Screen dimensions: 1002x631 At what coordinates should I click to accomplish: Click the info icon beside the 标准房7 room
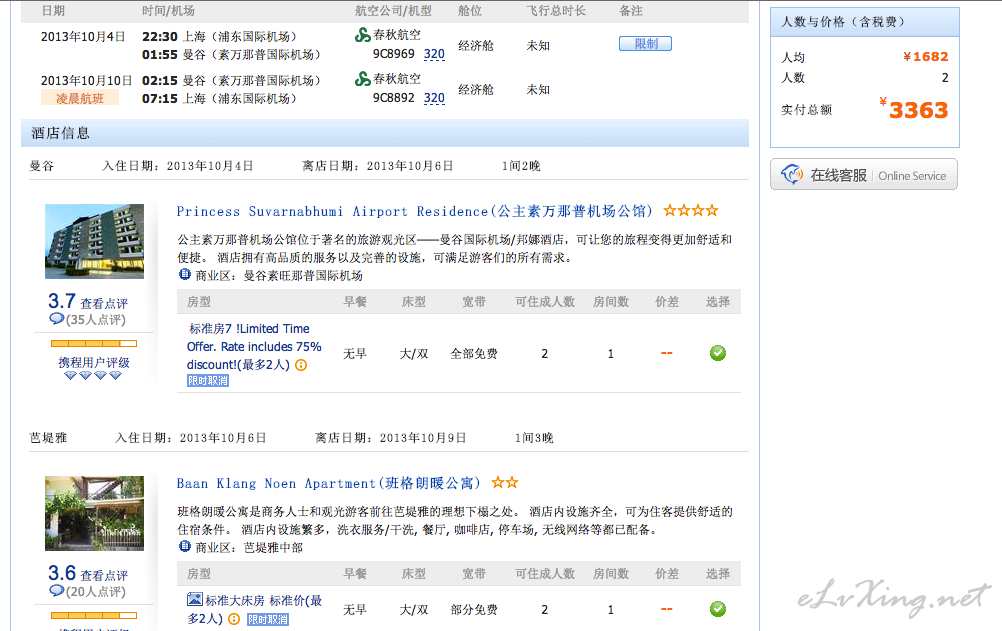point(301,365)
